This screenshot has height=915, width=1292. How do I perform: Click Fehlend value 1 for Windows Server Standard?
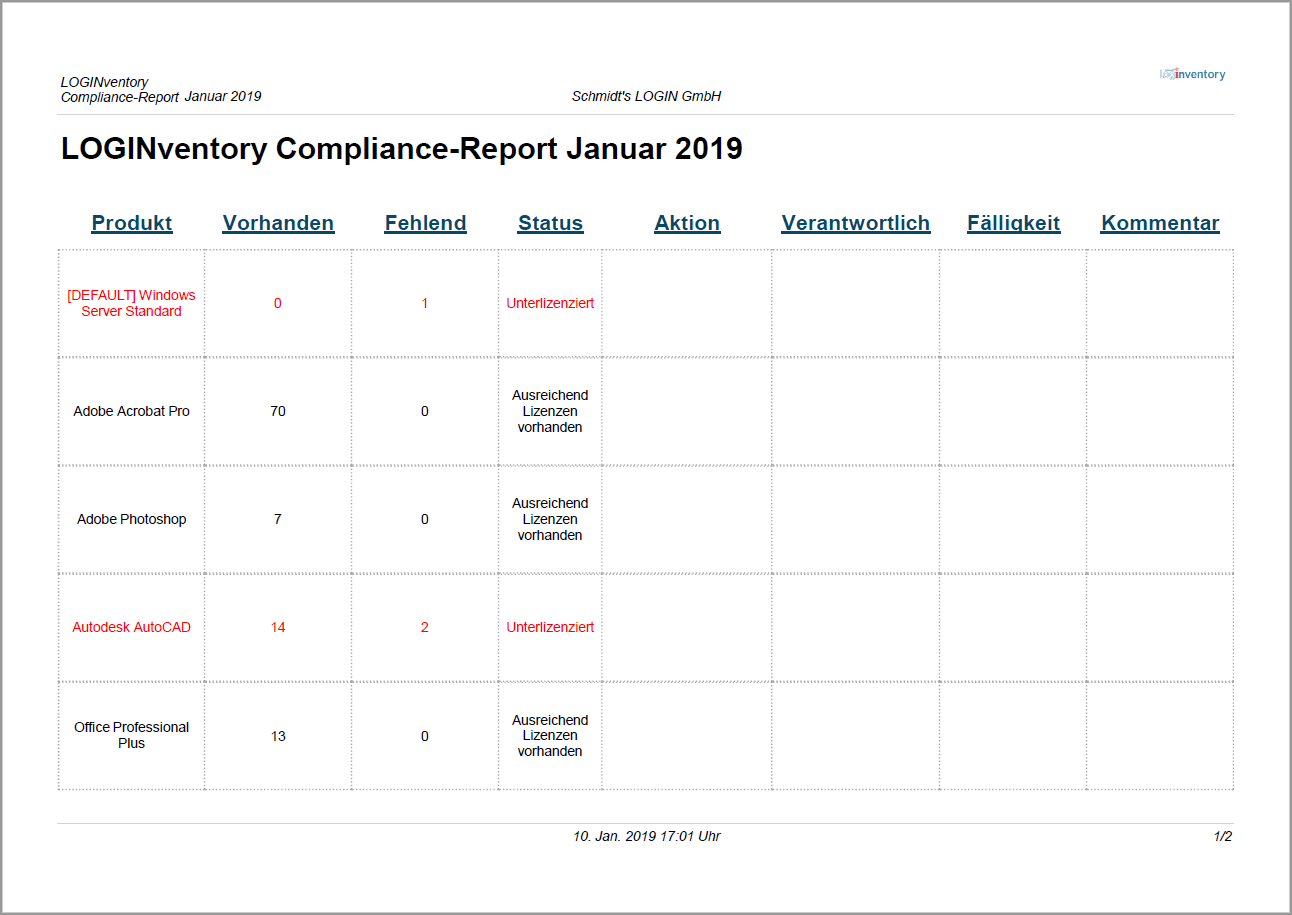point(425,303)
